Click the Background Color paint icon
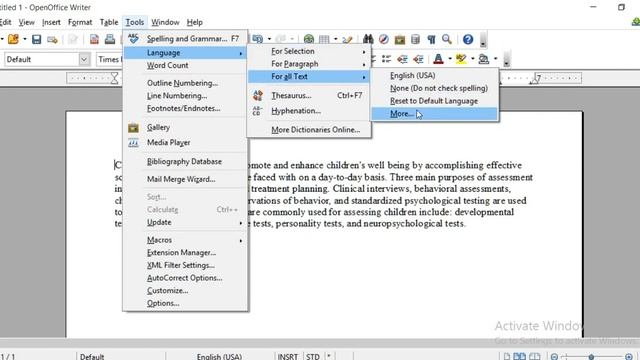The image size is (640, 360). pos(484,59)
